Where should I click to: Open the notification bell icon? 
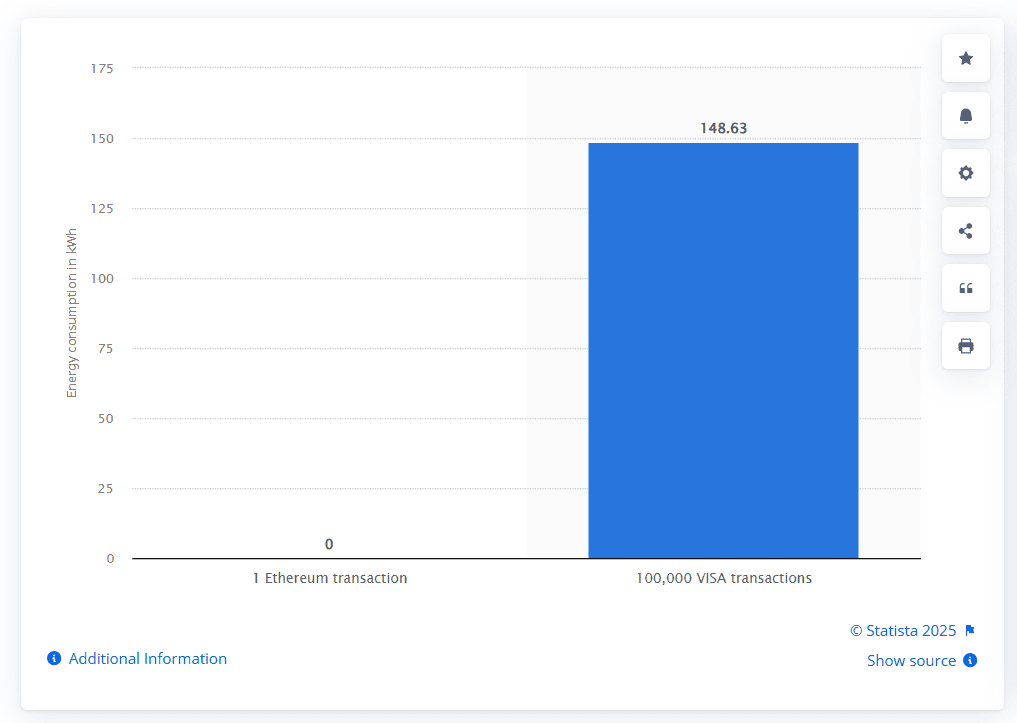(x=964, y=115)
